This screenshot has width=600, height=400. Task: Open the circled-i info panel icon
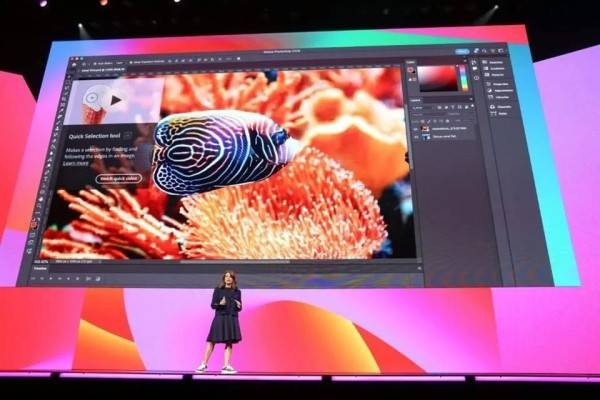tap(476, 78)
